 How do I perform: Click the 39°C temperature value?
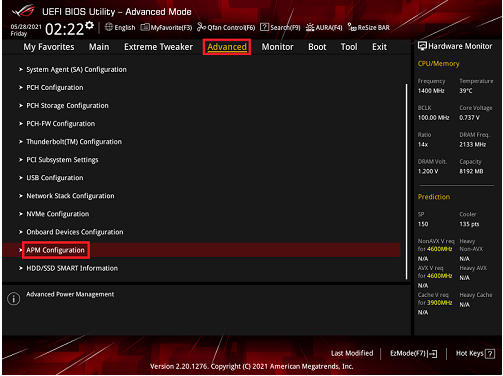click(466, 91)
